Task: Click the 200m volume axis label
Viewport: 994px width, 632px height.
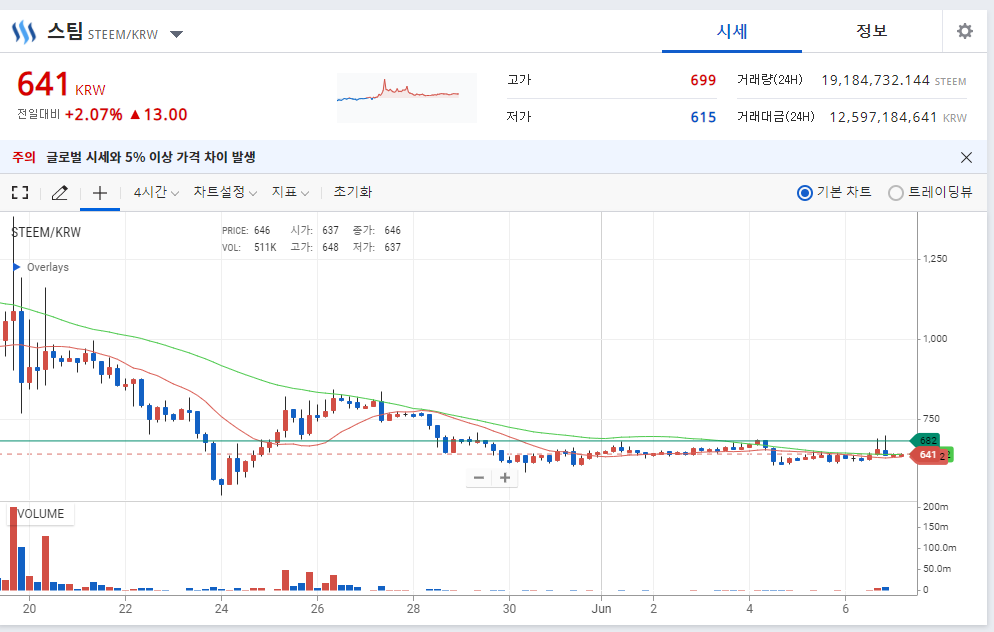Action: [936, 506]
